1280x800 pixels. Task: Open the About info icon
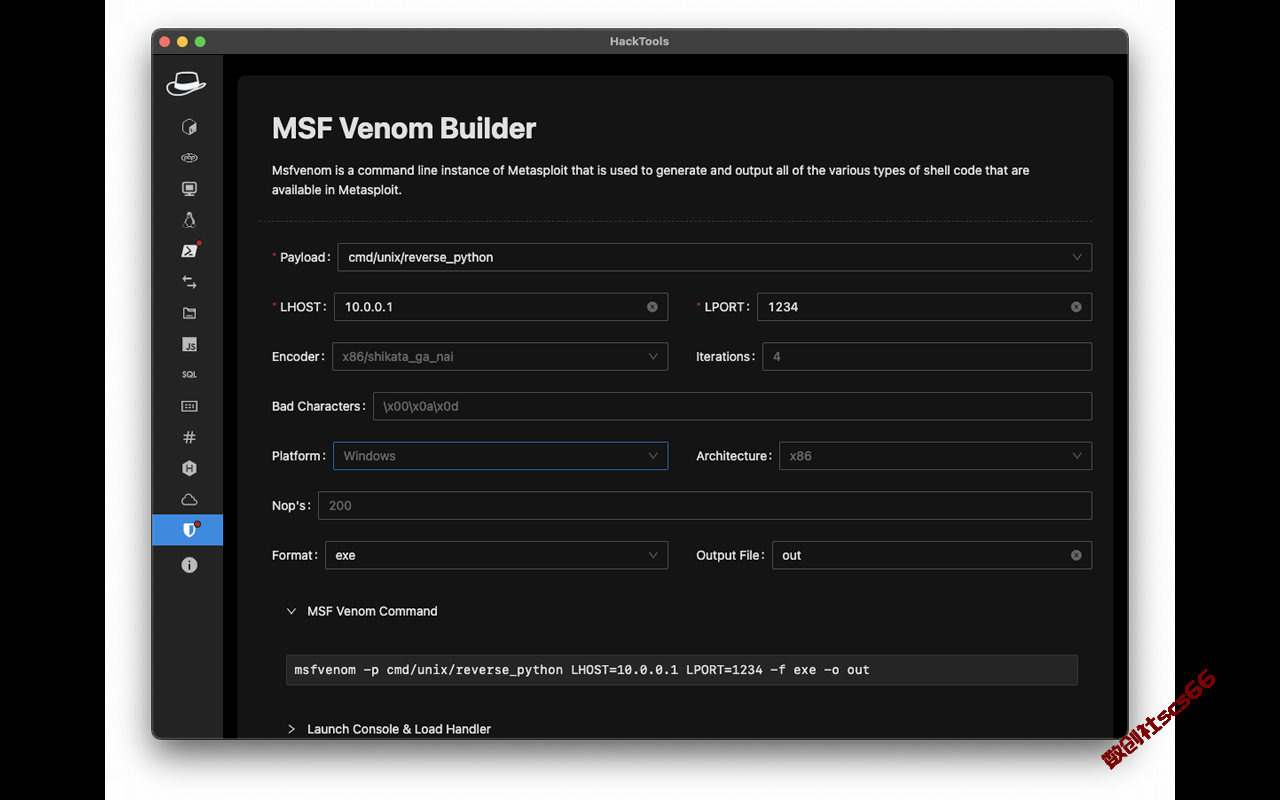coord(189,565)
